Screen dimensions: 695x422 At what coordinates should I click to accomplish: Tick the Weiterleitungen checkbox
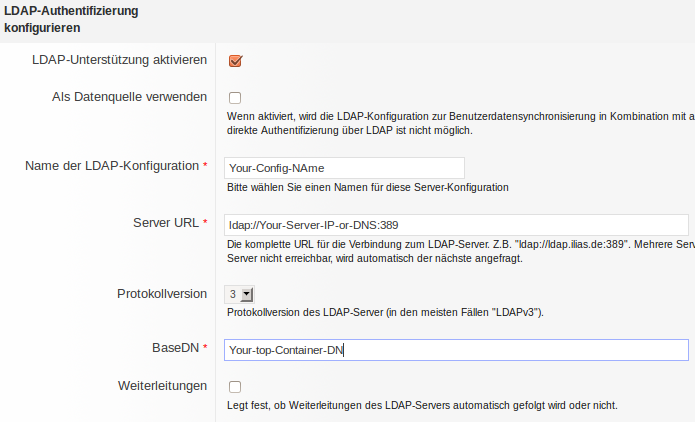pos(235,386)
